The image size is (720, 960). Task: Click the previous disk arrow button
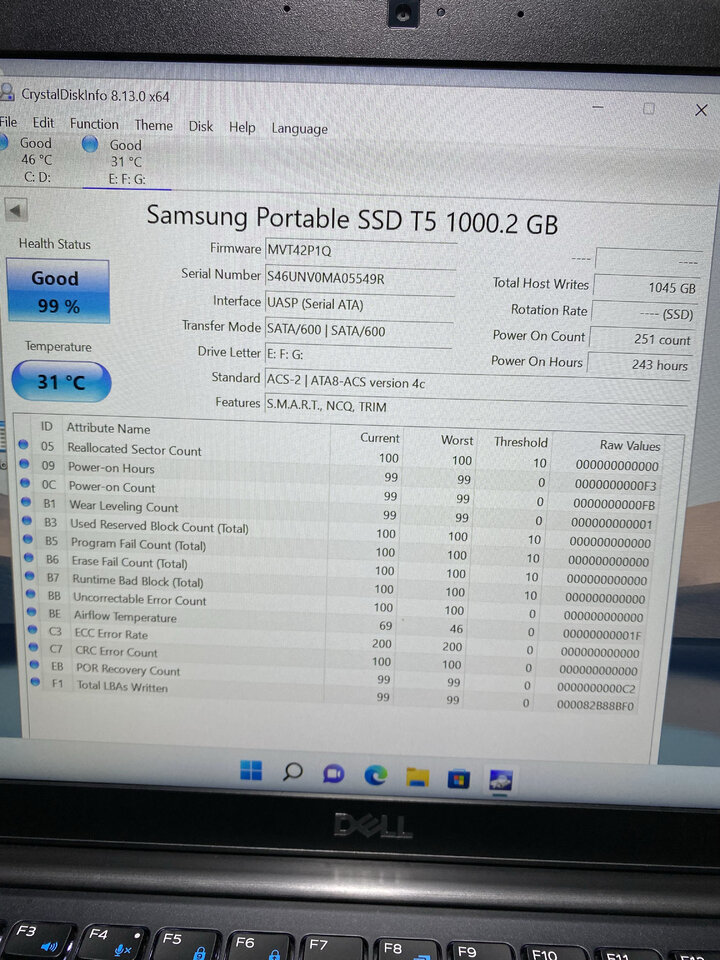(x=16, y=211)
